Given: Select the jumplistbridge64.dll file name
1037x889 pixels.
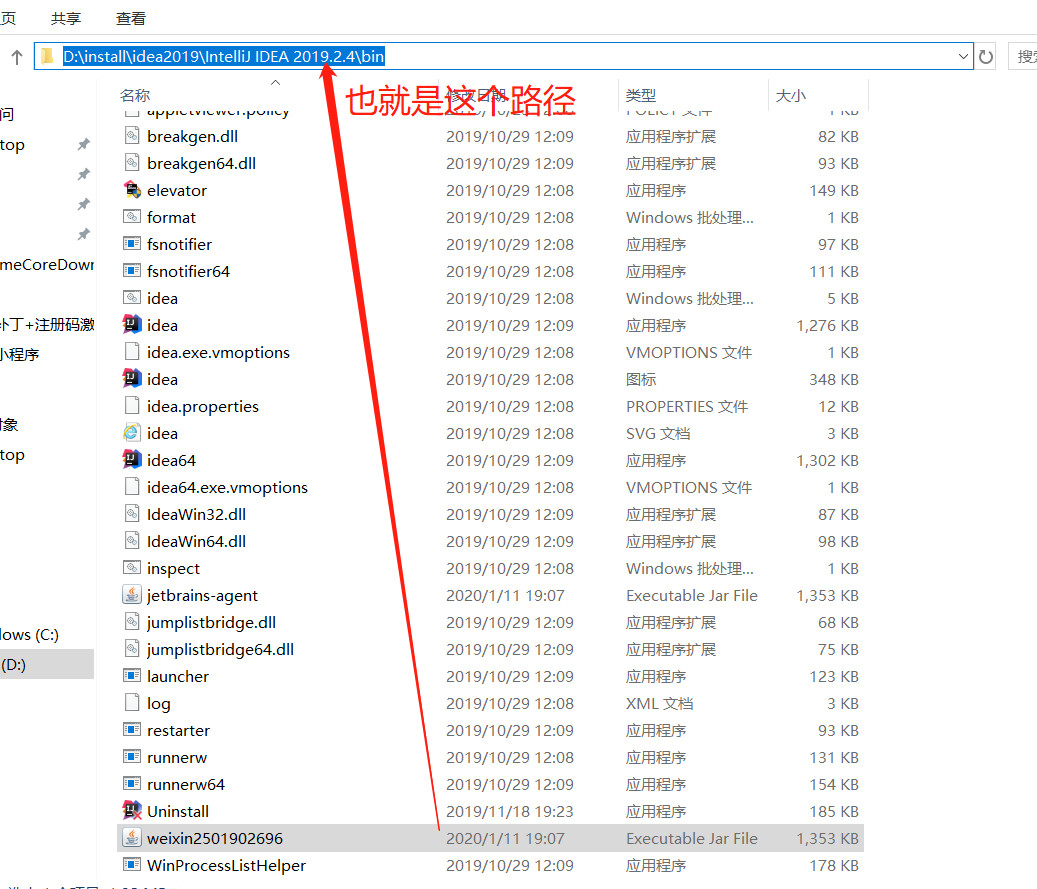Looking at the screenshot, I should coord(220,650).
